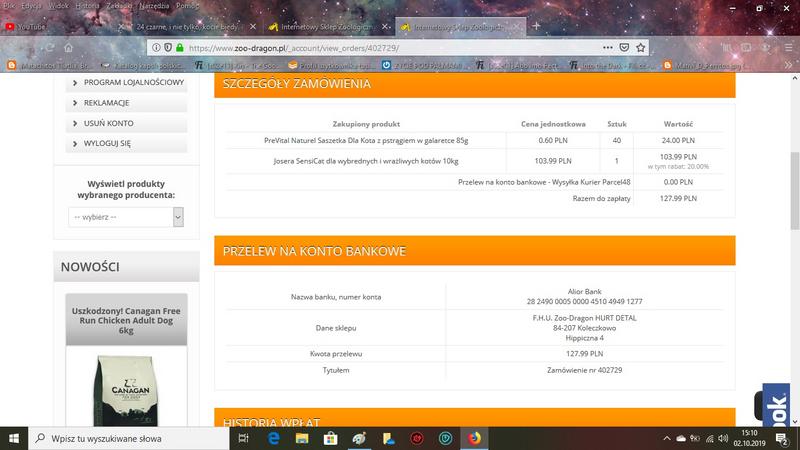The width and height of the screenshot is (800, 450).
Task: Open the Widok menu
Action: click(58, 6)
